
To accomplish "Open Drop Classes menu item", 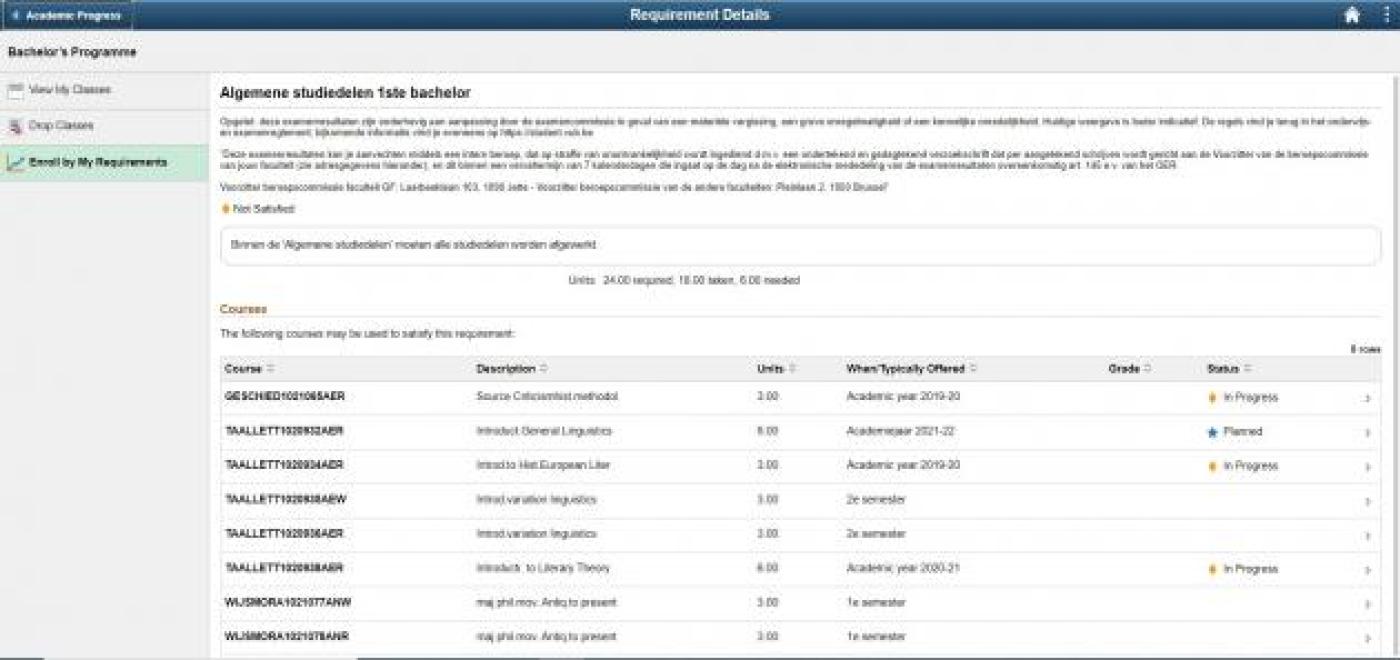I will pos(61,126).
